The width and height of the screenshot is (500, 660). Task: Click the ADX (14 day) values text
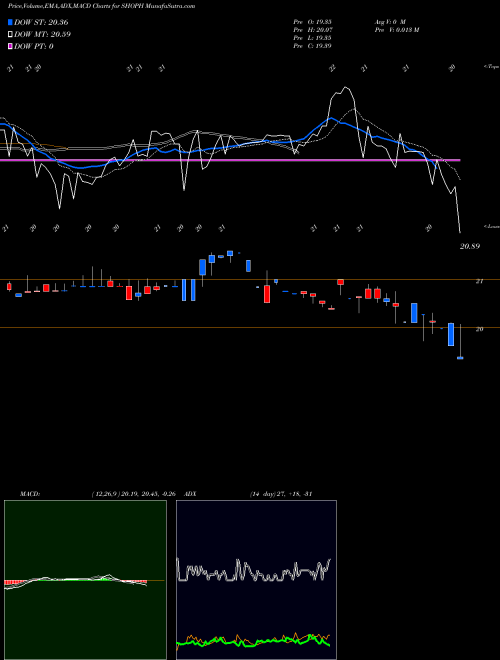pos(281,494)
